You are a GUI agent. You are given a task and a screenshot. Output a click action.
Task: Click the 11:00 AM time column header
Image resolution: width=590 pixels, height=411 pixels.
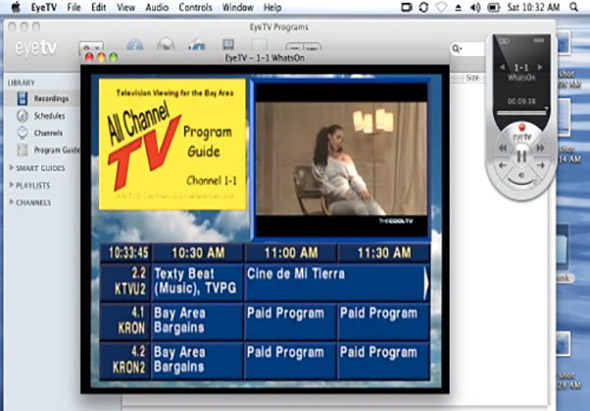click(291, 253)
